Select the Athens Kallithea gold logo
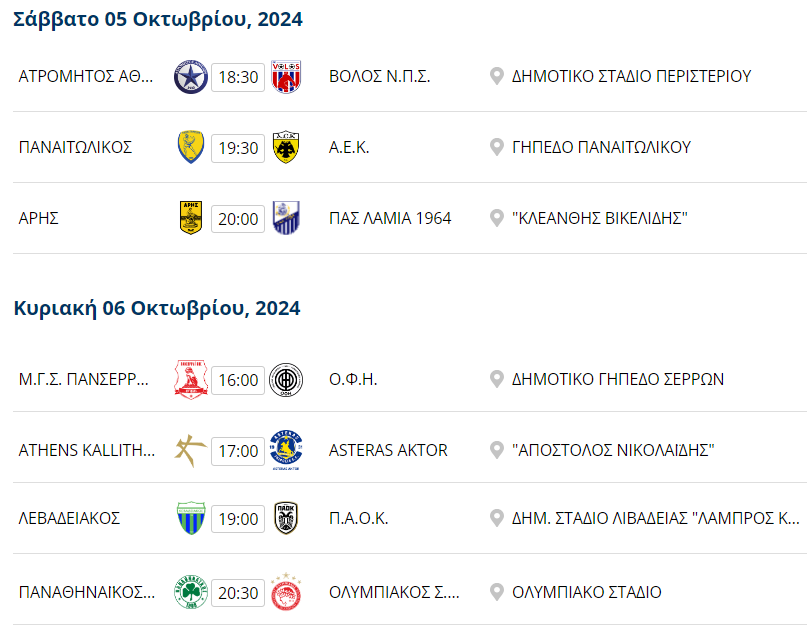The image size is (807, 641). tap(191, 451)
